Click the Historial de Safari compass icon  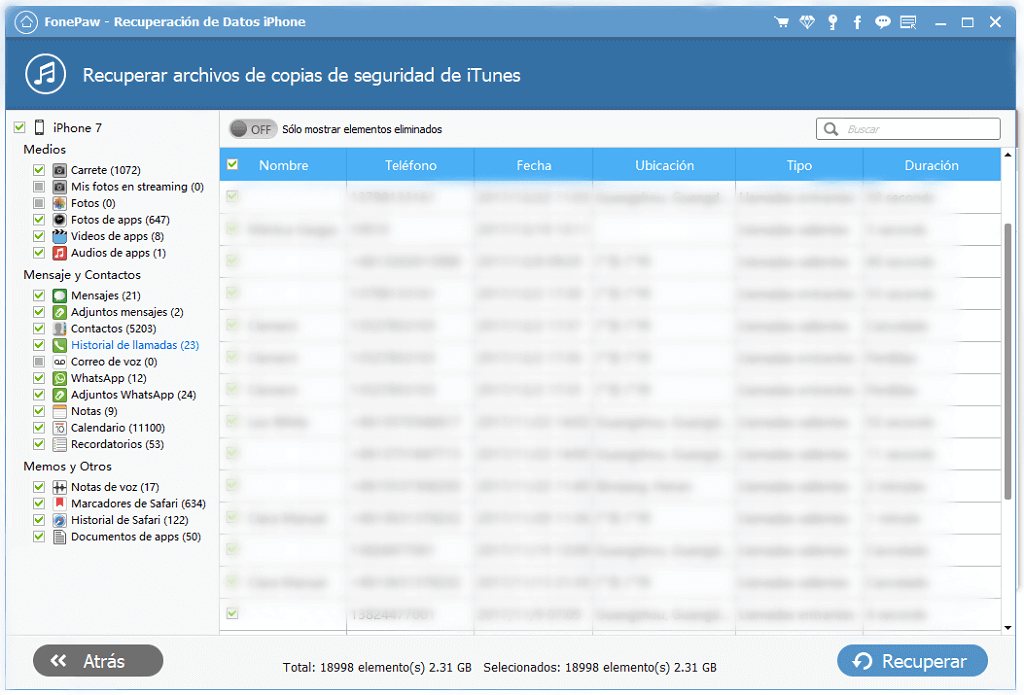point(59,520)
